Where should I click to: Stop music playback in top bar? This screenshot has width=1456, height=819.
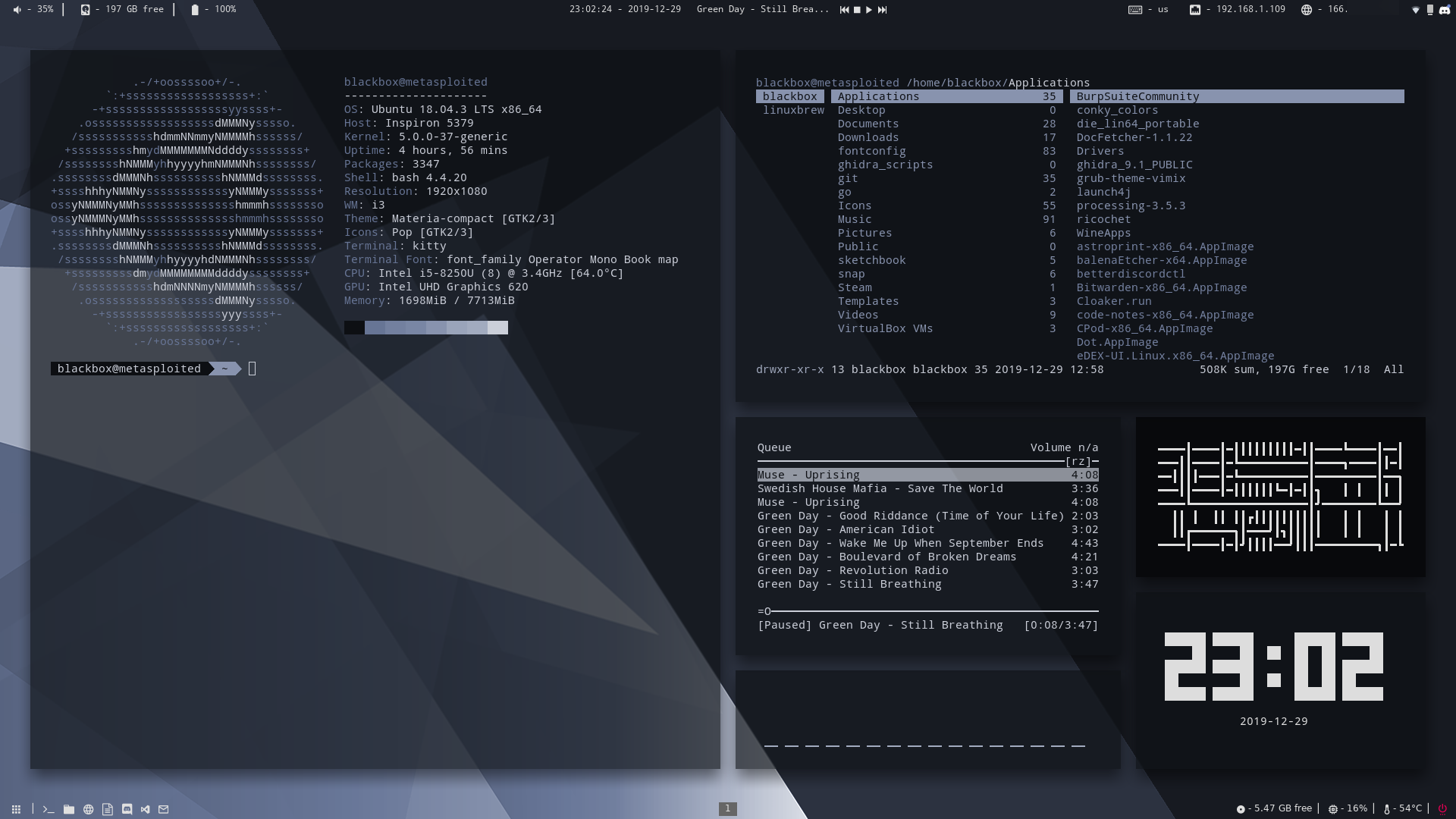pos(857,10)
